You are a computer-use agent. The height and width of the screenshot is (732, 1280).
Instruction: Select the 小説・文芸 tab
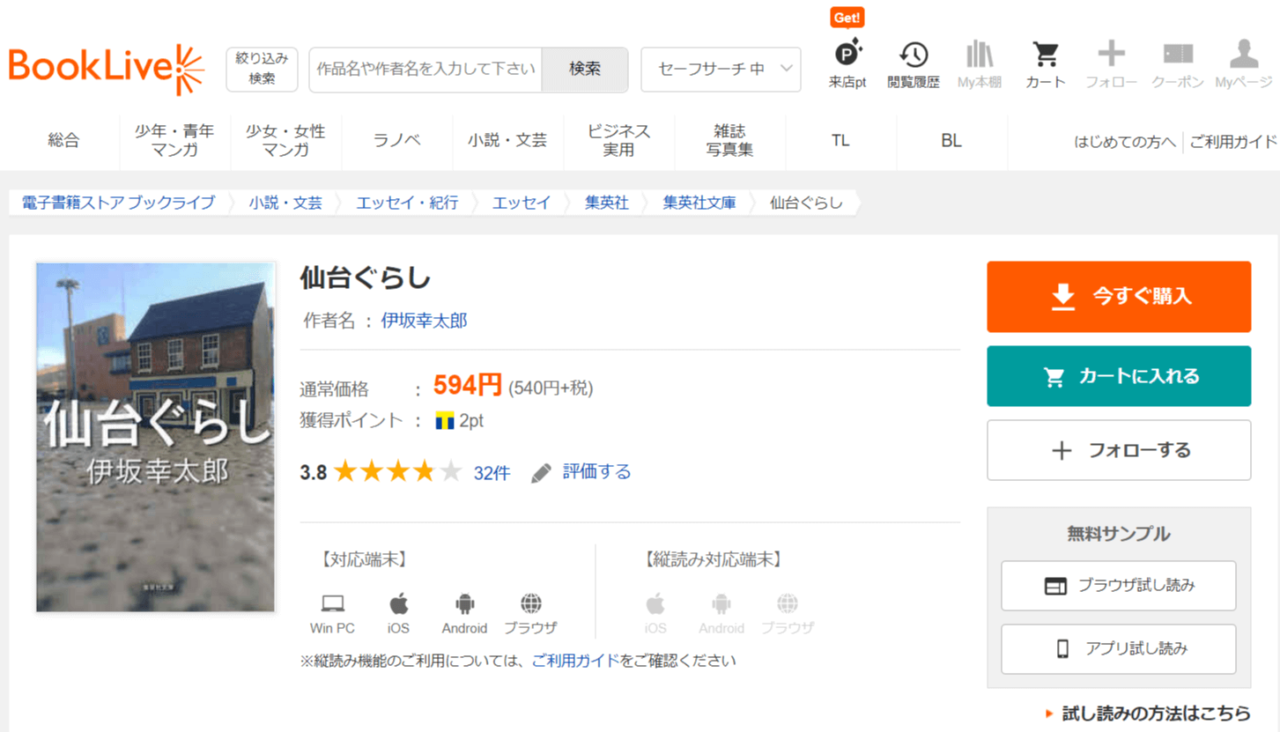(x=508, y=141)
